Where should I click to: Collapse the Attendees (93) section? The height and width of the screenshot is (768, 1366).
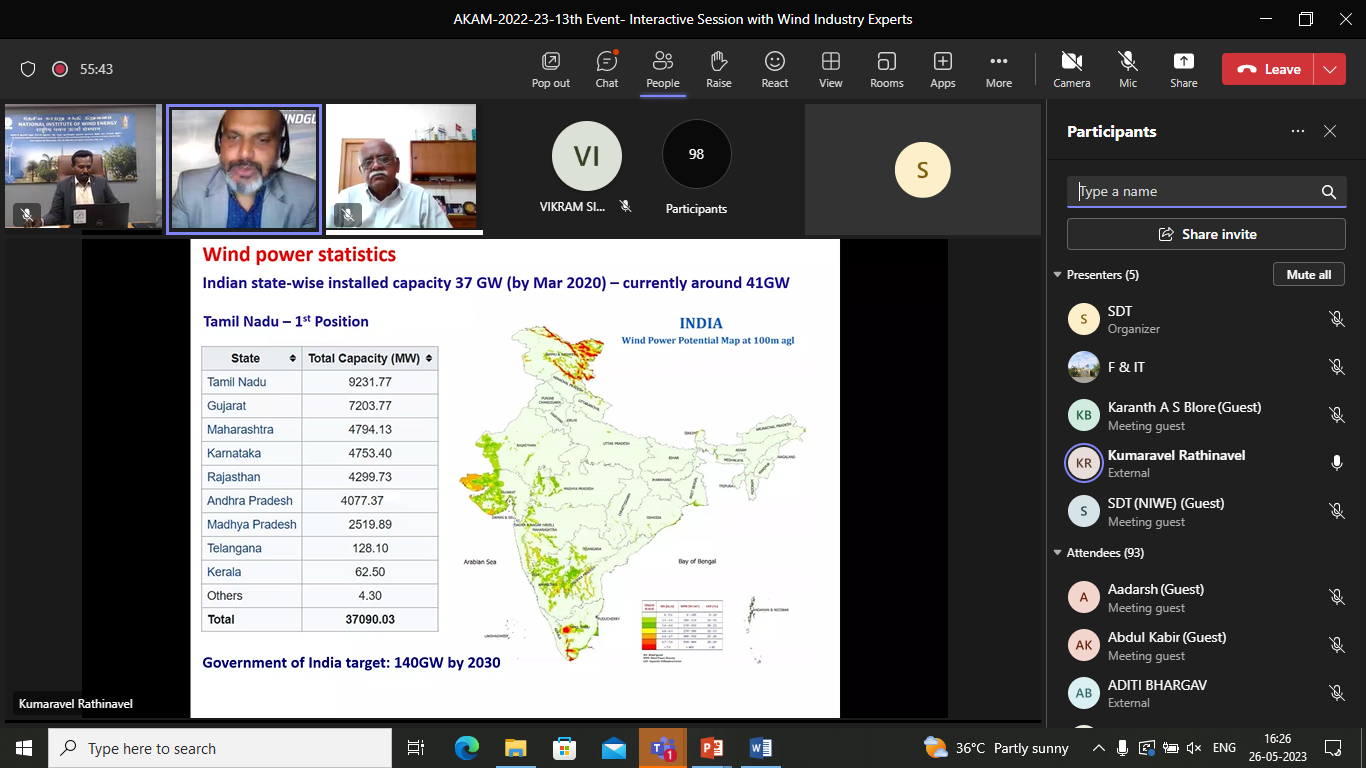coord(1058,553)
